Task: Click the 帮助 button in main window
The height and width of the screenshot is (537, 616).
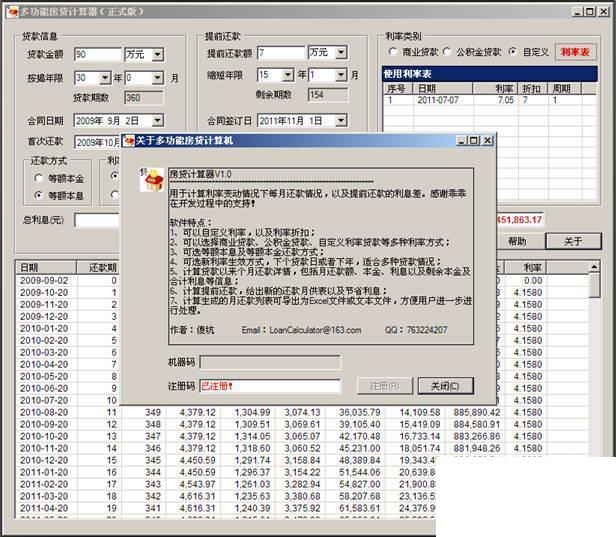Action: pyautogui.click(x=517, y=241)
